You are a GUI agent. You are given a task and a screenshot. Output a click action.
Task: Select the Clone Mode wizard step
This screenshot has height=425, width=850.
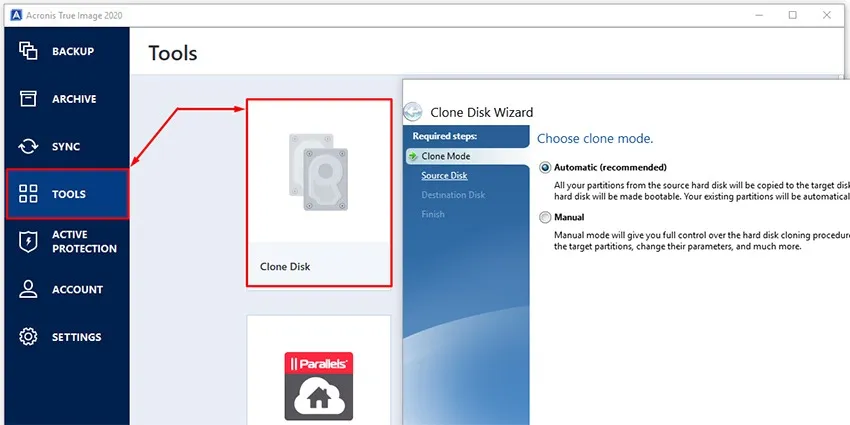(446, 156)
